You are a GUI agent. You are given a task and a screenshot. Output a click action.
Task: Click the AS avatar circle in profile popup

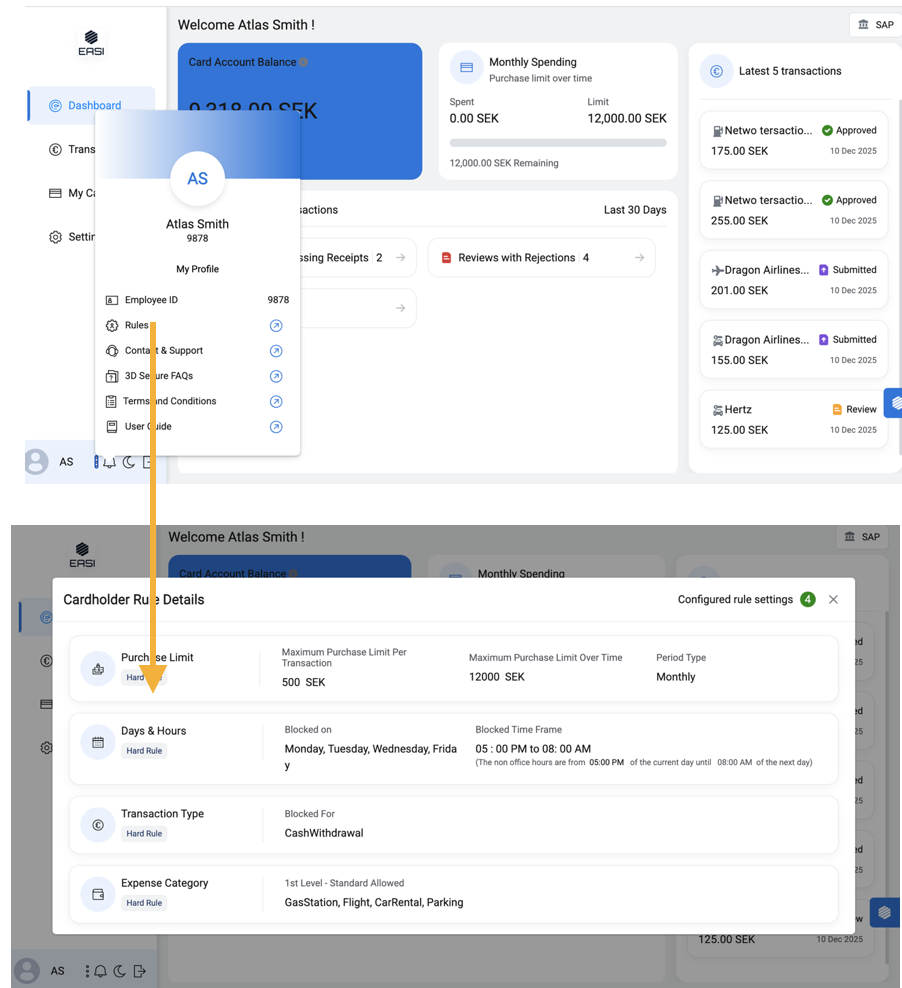point(197,179)
